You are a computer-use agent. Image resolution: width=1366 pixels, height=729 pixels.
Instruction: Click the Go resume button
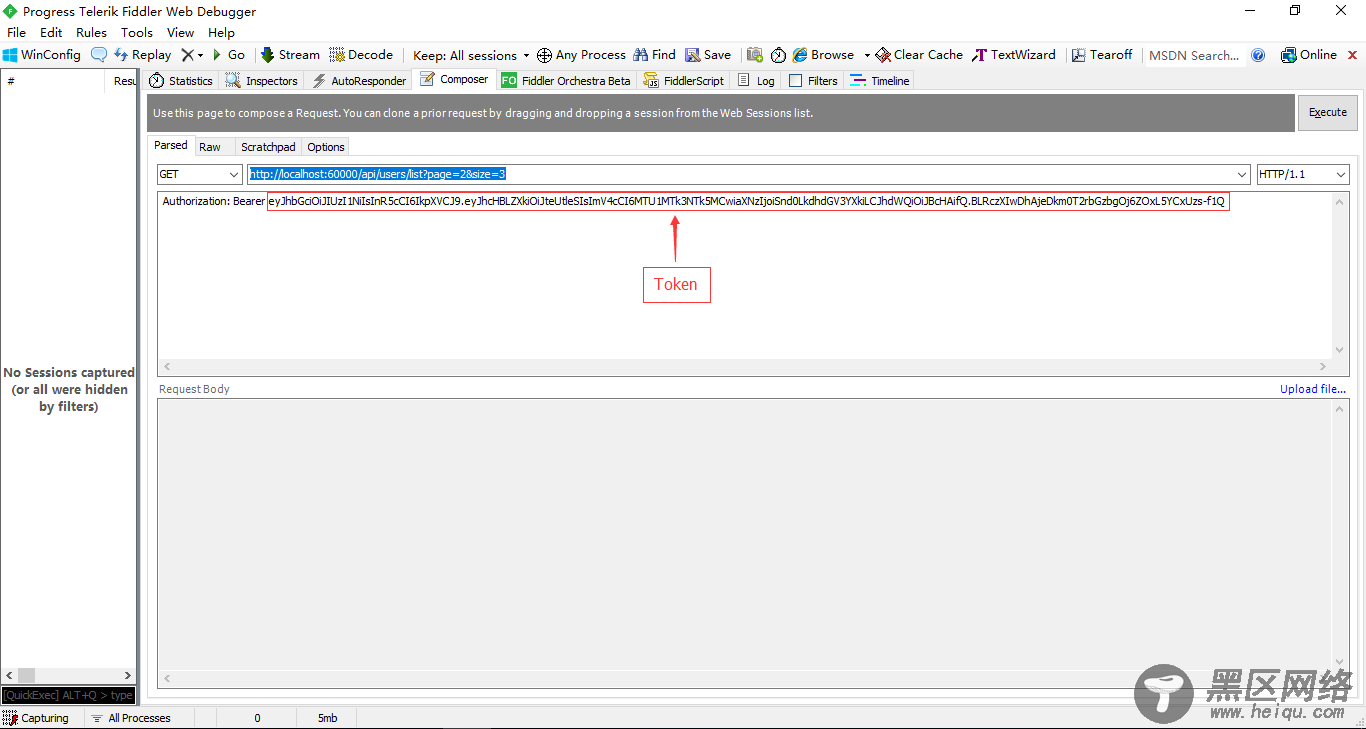tap(229, 55)
